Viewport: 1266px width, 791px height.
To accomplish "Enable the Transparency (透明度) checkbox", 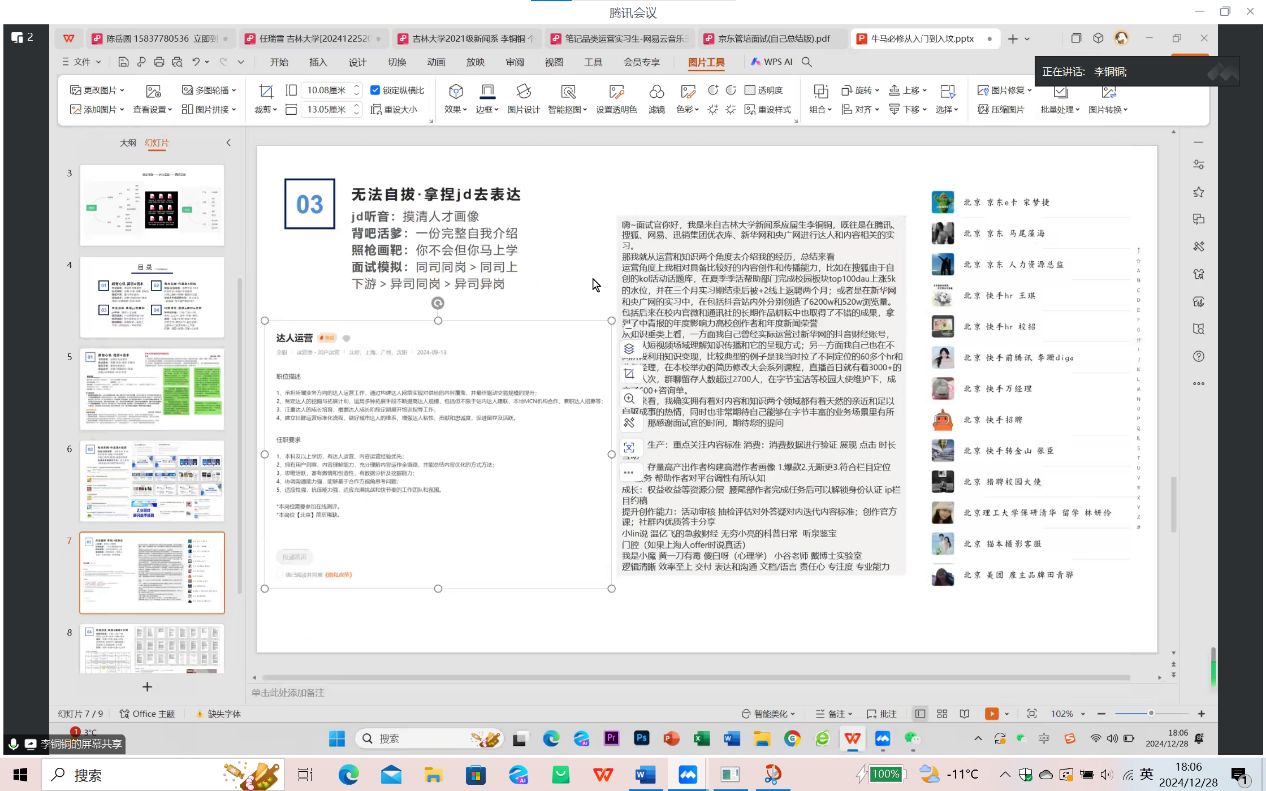I will (x=750, y=90).
